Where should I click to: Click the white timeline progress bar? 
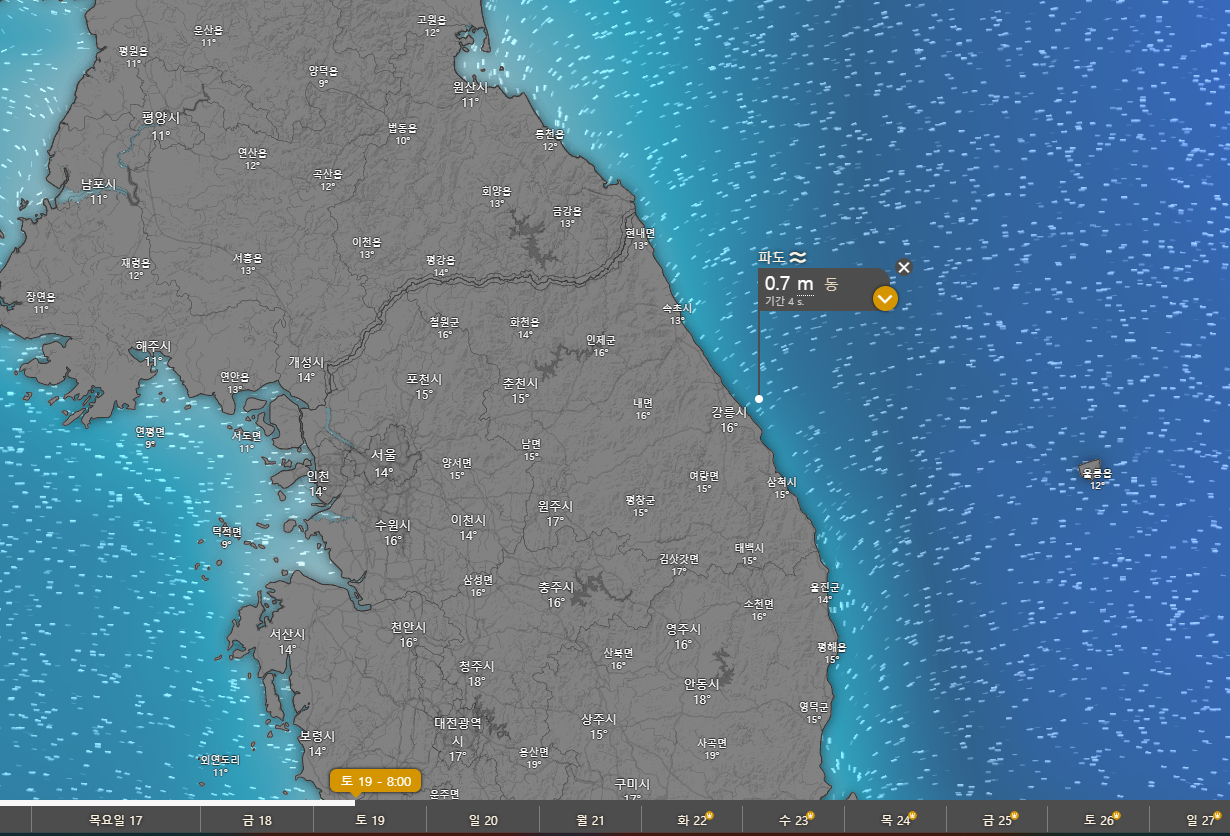(178, 802)
